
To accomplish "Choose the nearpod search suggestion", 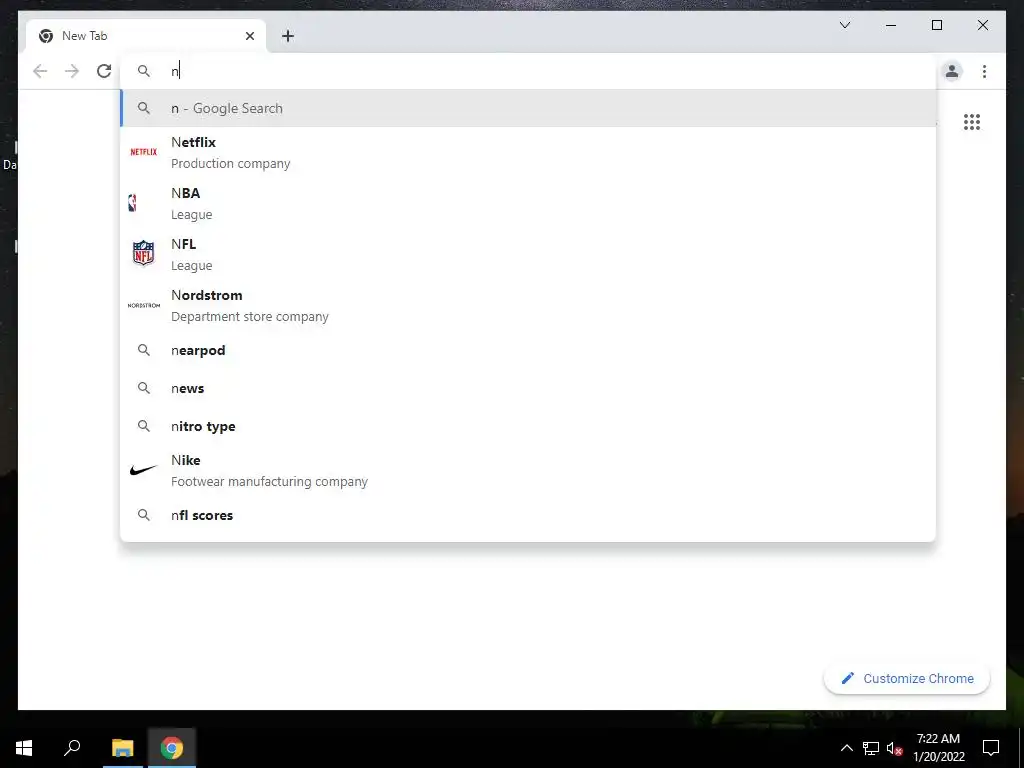I will click(528, 351).
